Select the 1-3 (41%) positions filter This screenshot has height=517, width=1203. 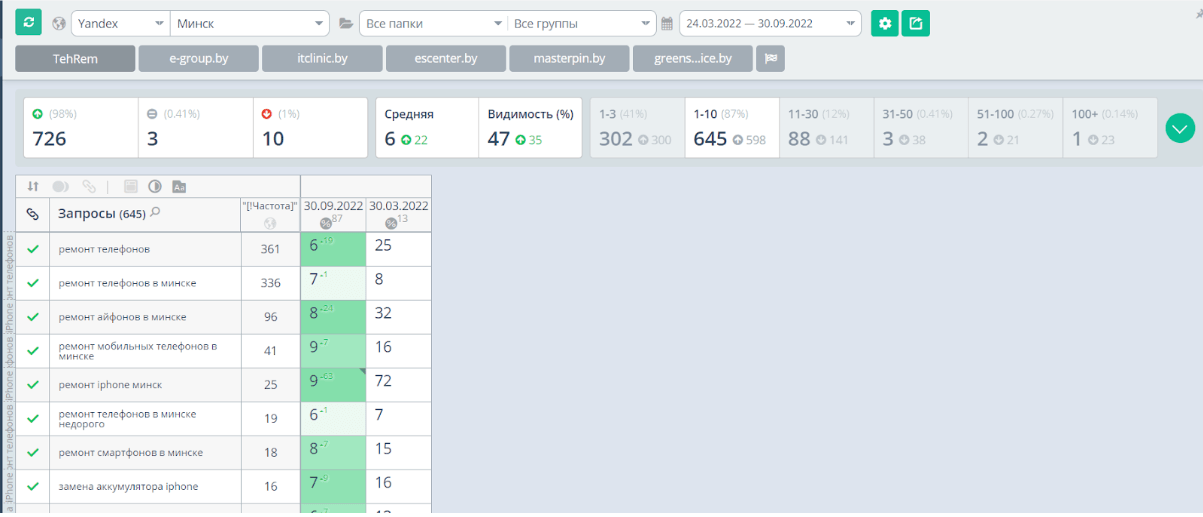coord(637,128)
